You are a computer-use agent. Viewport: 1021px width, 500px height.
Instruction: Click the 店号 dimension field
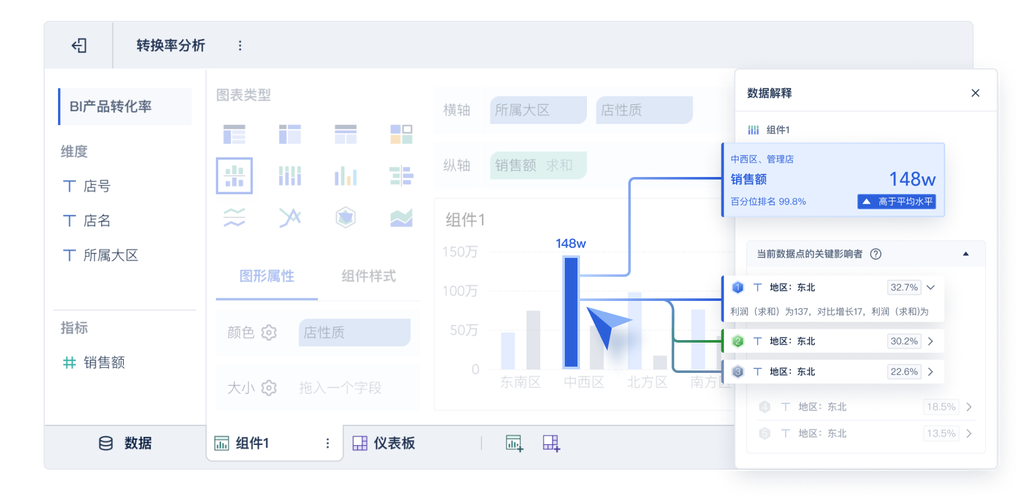(87, 186)
